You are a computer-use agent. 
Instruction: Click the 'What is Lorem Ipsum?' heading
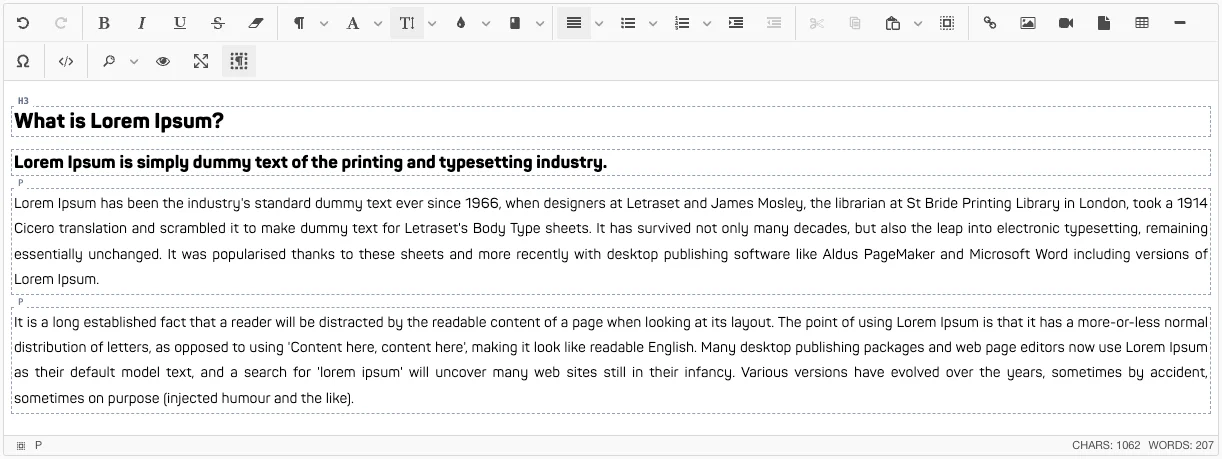coord(119,121)
